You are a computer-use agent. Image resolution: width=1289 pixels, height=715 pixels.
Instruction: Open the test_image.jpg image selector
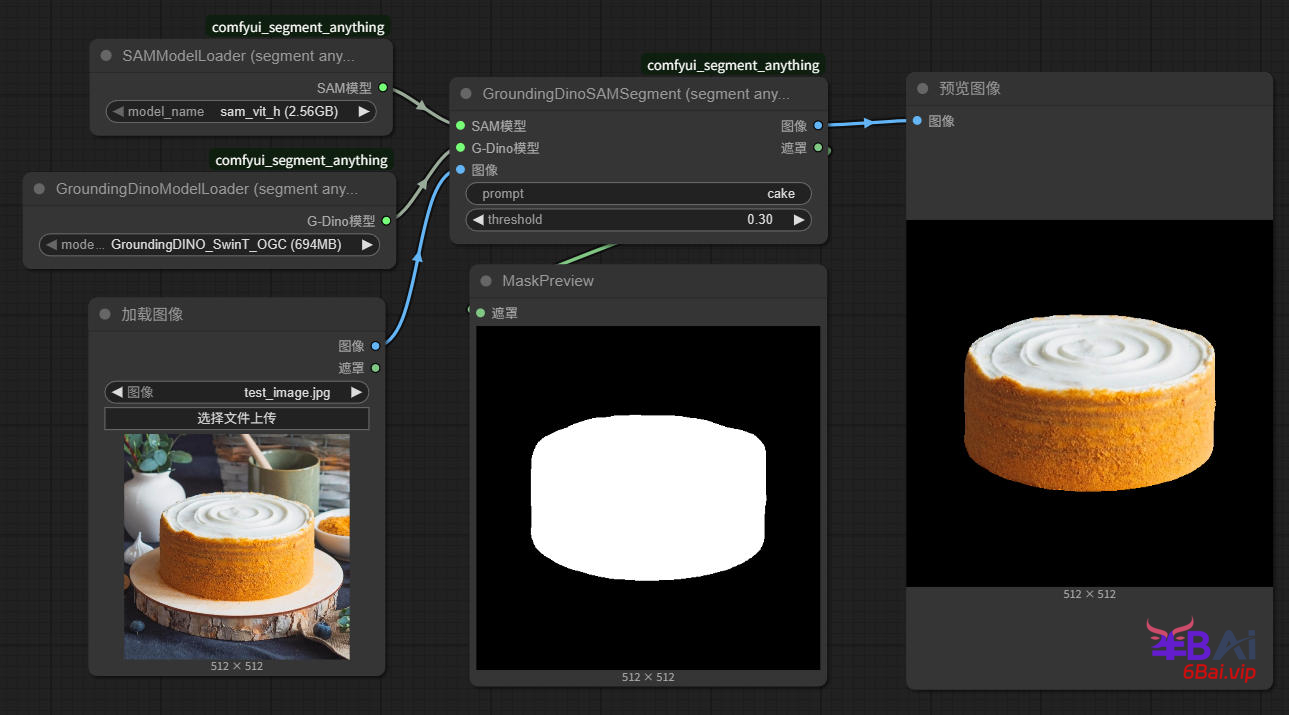[237, 393]
